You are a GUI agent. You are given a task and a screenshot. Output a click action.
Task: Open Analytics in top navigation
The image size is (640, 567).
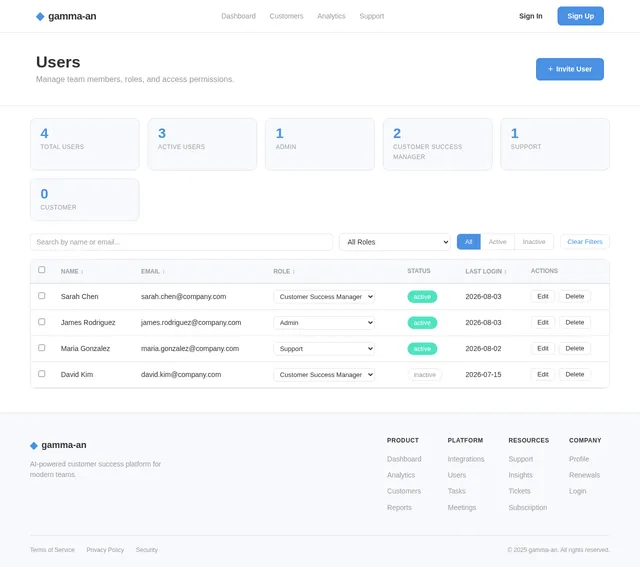331,16
